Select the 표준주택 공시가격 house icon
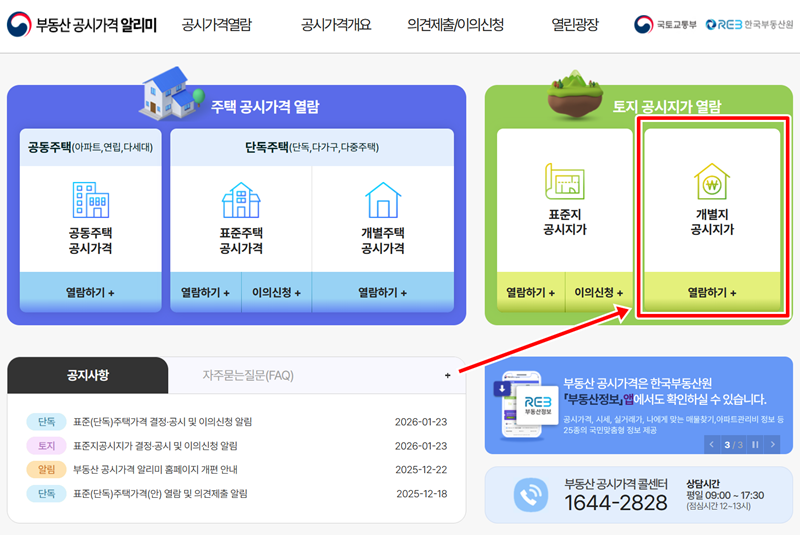Viewport: 800px width, 535px height. 241,200
